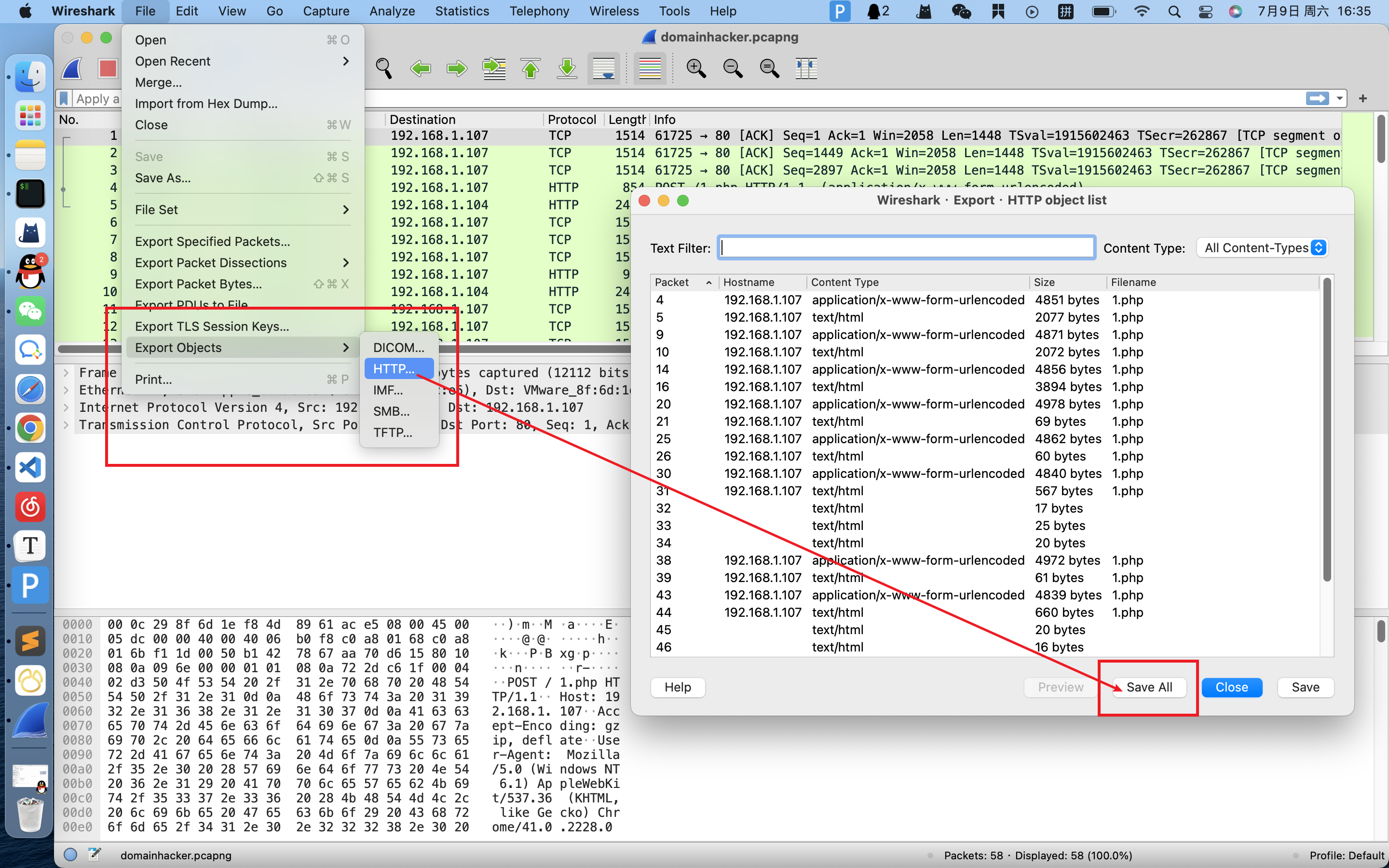Sort object list by Size column
This screenshot has height=868, width=1389.
[x=1068, y=282]
